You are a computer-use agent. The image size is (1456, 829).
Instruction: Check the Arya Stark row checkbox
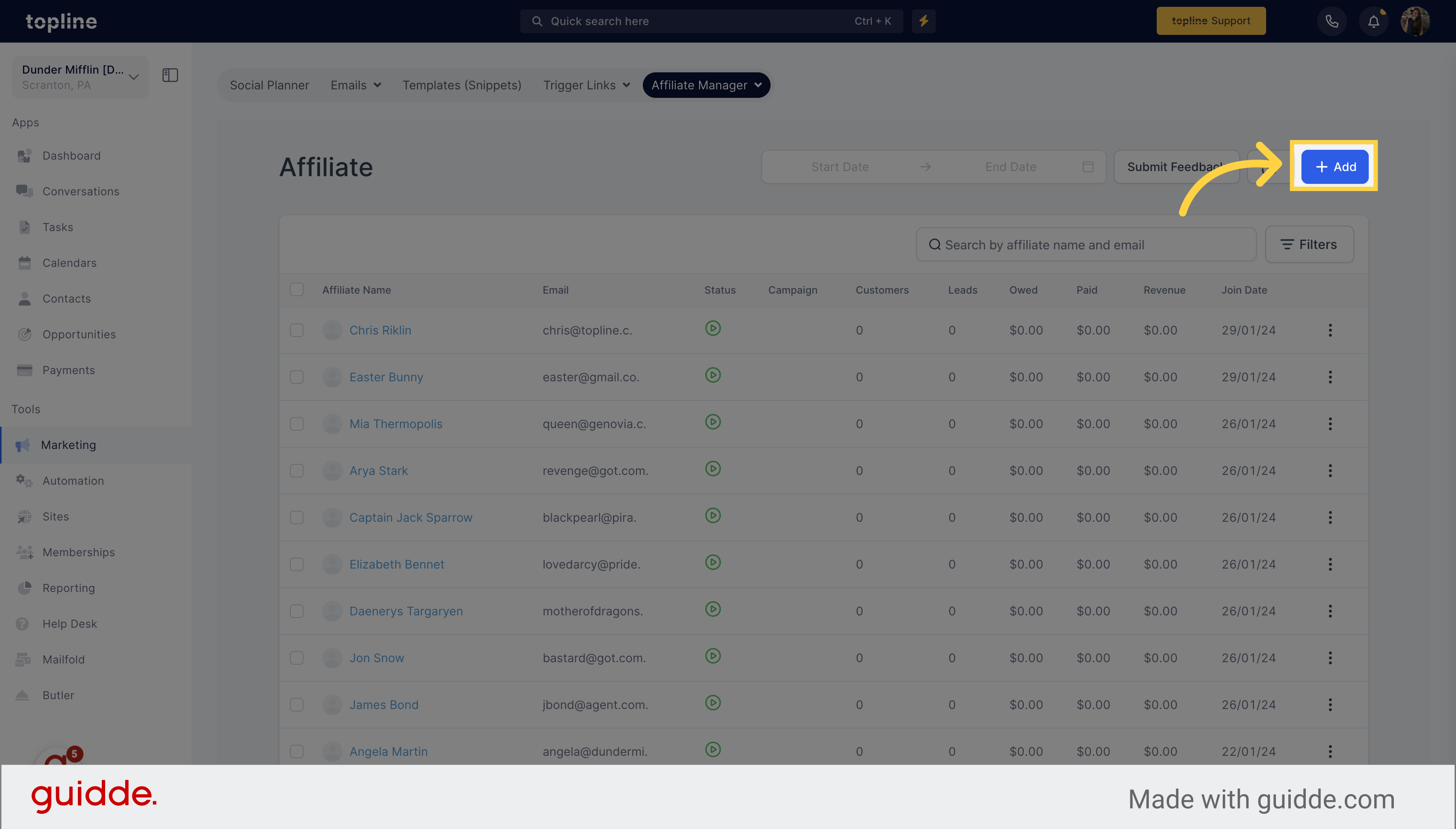(297, 470)
